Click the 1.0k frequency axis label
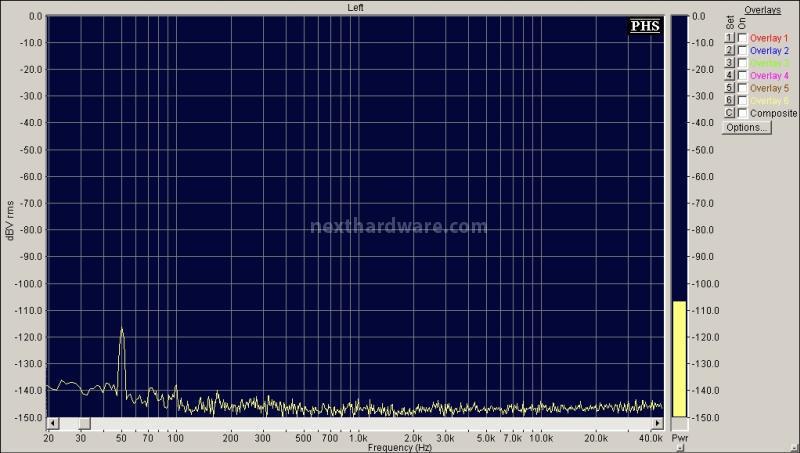This screenshot has height=453, width=800. pyautogui.click(x=358, y=438)
